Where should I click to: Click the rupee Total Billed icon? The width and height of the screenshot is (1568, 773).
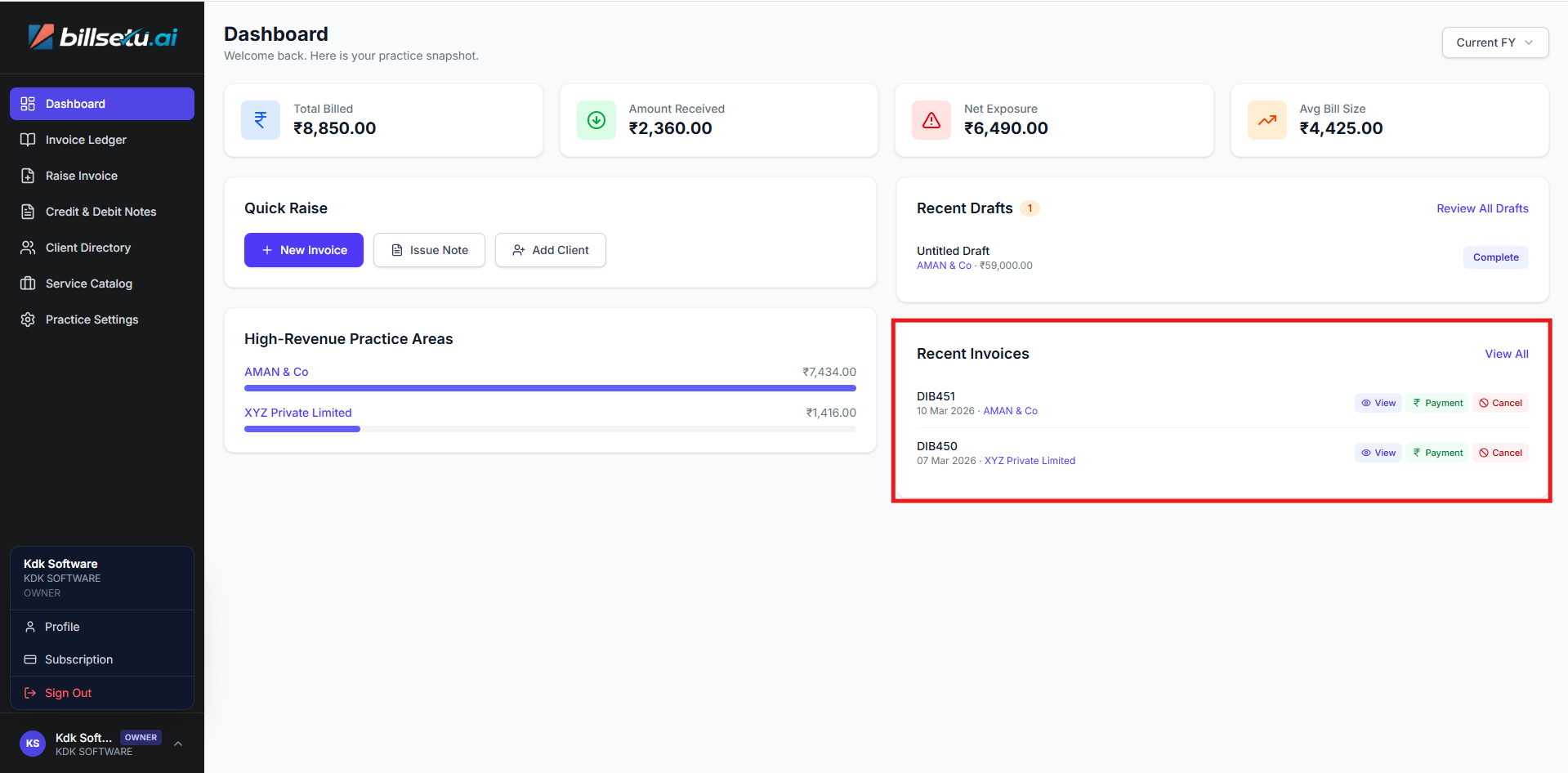pos(260,120)
